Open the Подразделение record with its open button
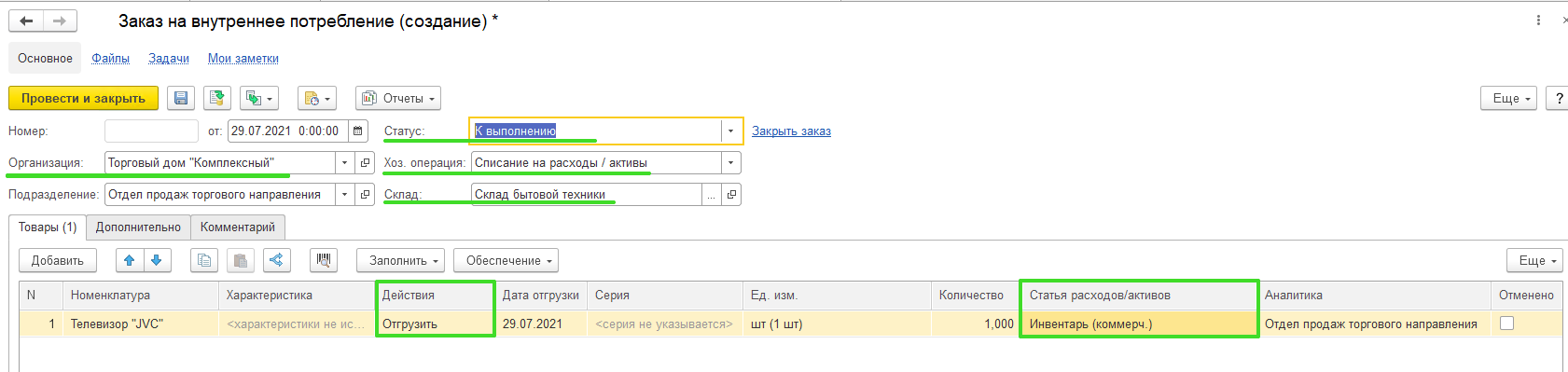Image resolution: width=1568 pixels, height=372 pixels. click(x=365, y=195)
